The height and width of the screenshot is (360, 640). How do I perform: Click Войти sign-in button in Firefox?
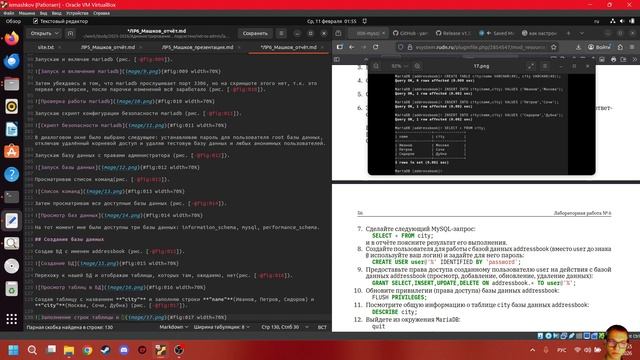tap(599, 47)
